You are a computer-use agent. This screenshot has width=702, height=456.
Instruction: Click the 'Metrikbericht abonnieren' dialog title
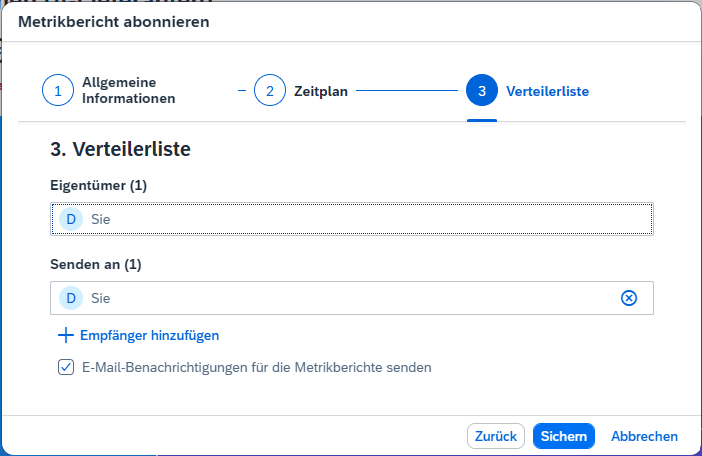pos(114,23)
